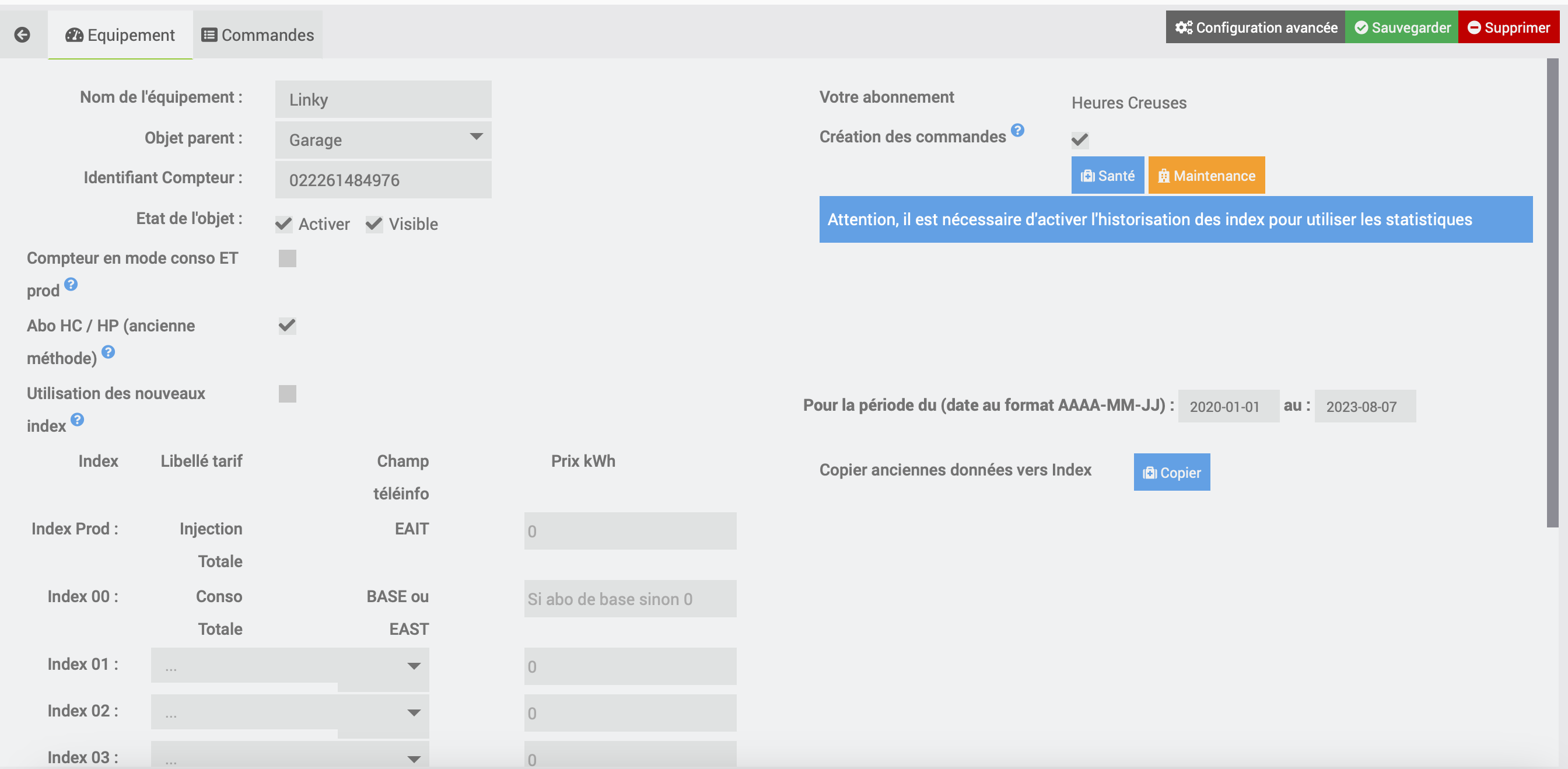Select the Equipement tab
The width and height of the screenshot is (1568, 769).
120,34
